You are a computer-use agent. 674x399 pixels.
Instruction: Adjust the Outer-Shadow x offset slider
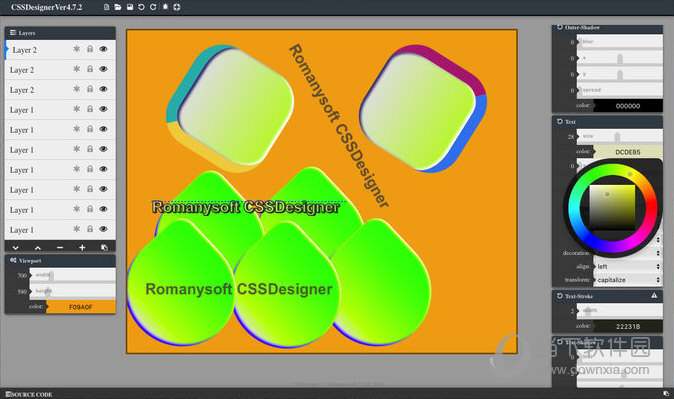[619, 58]
